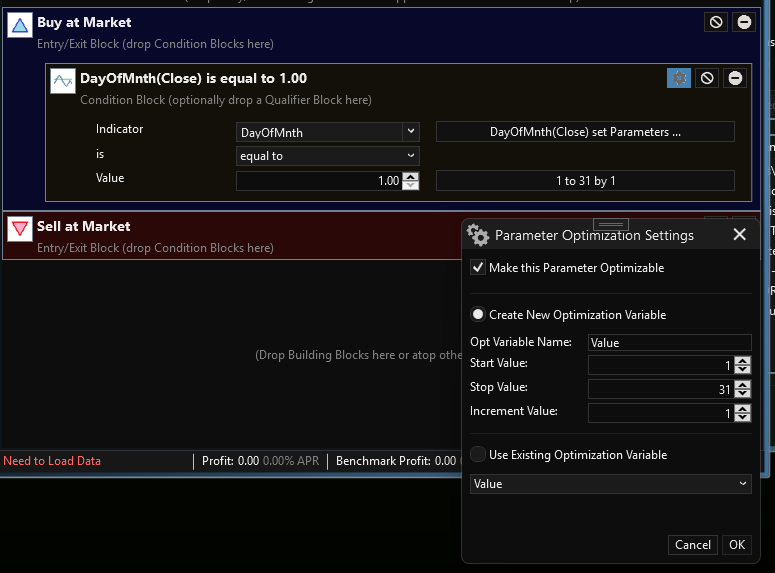Viewport: 775px width, 573px height.
Task: Click the OK button
Action: pyautogui.click(x=736, y=545)
